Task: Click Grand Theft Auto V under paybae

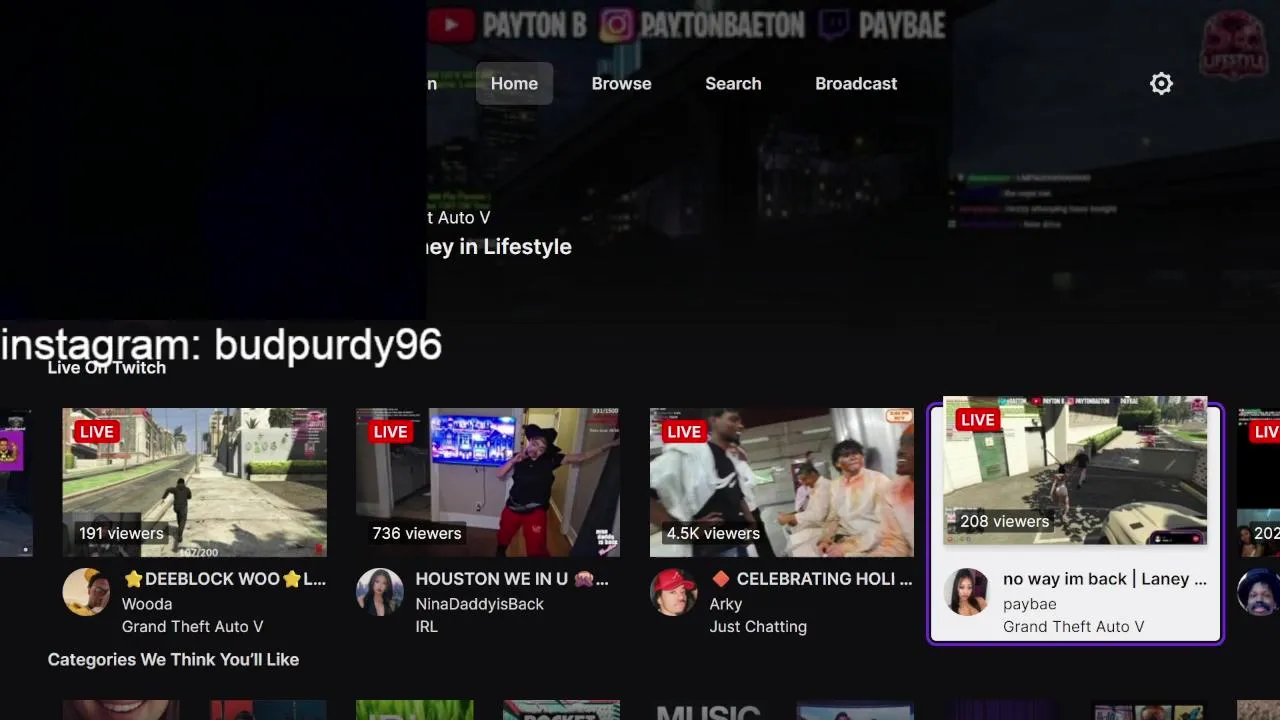Action: click(x=1074, y=627)
